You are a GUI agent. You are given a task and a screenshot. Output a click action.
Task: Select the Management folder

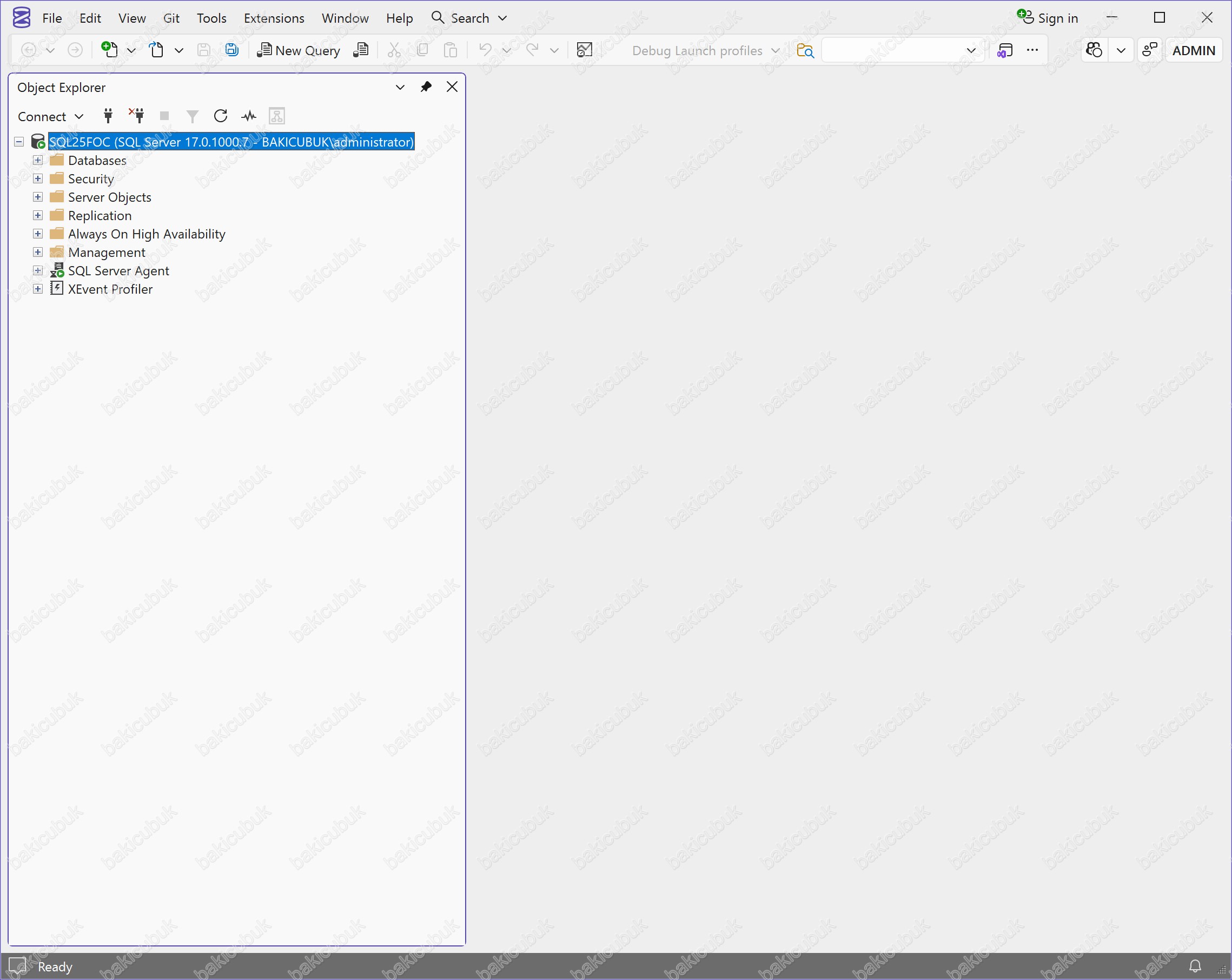click(107, 253)
